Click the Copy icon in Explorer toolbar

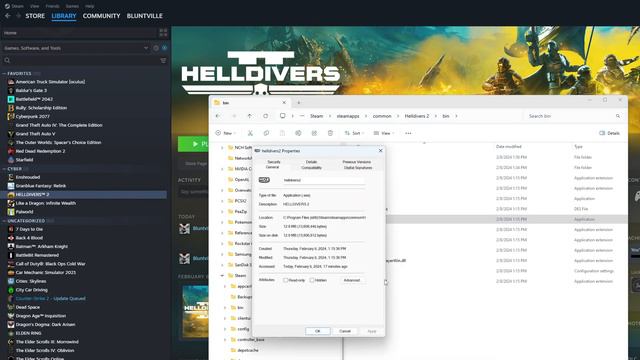pos(266,133)
